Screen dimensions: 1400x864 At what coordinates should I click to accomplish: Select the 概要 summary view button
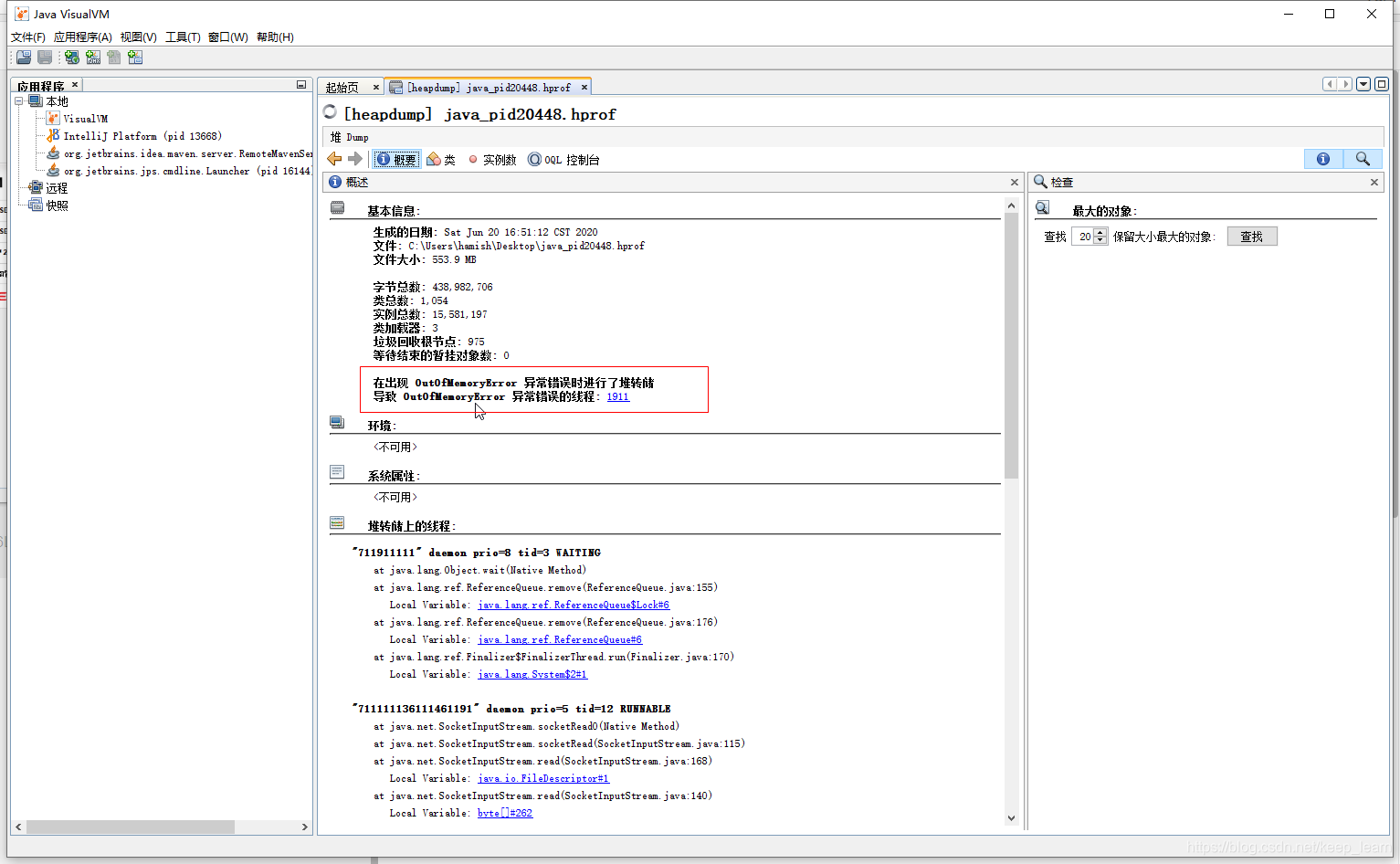pyautogui.click(x=396, y=159)
